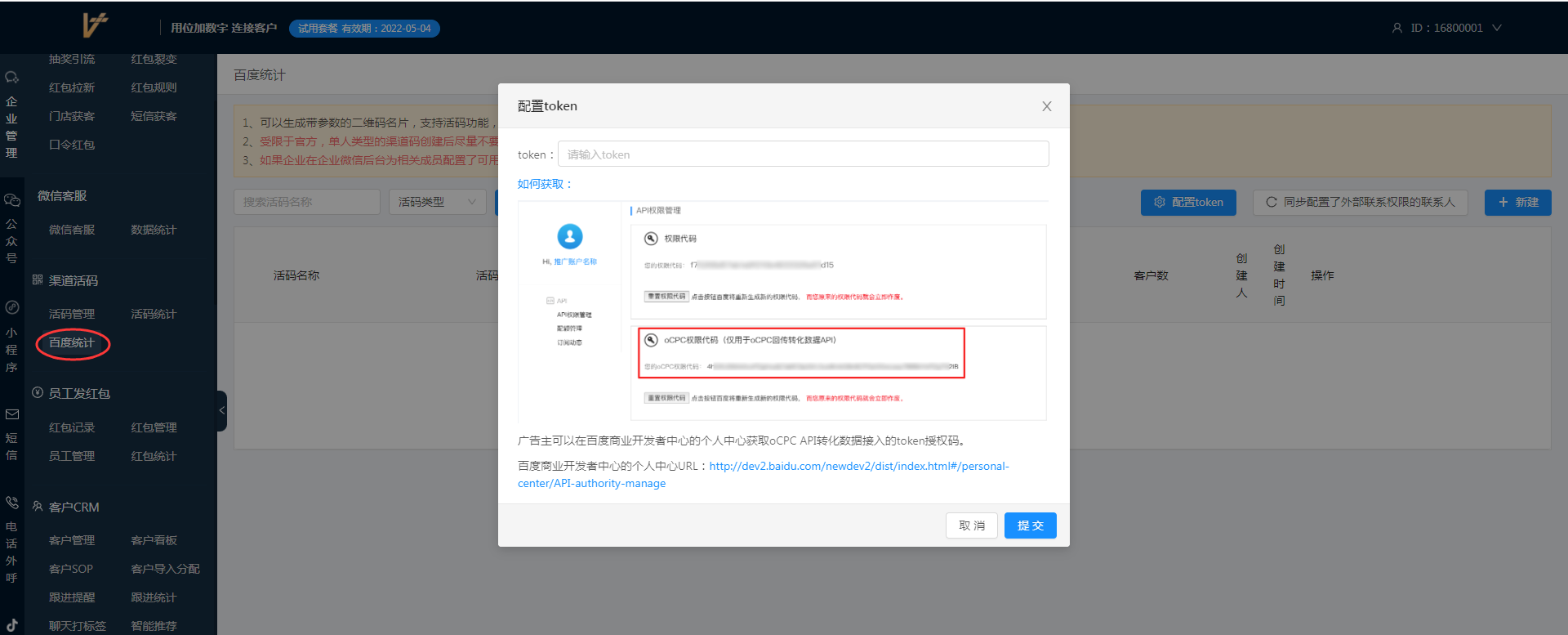Click the 客户数 column header

click(x=1151, y=275)
